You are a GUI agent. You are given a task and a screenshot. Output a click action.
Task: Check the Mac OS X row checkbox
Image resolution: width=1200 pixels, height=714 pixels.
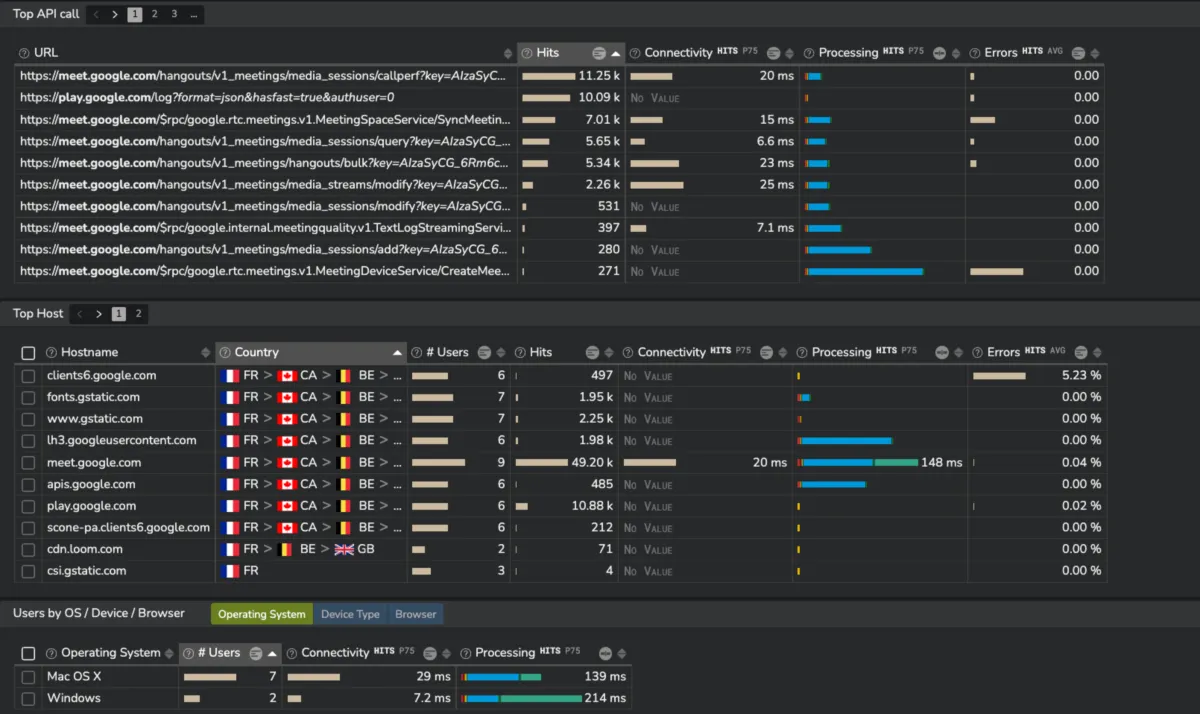click(28, 677)
